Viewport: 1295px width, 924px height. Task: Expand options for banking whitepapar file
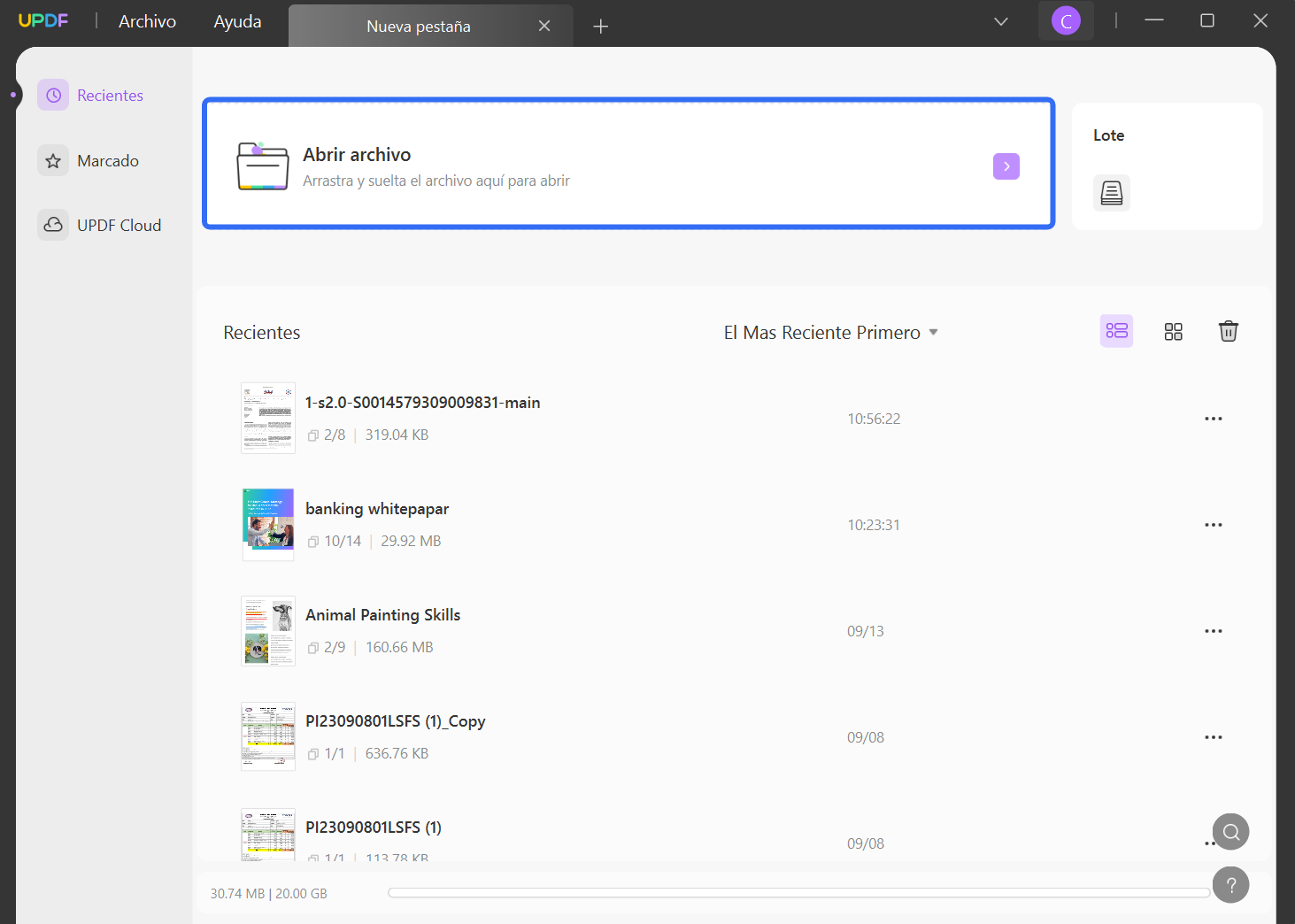[1214, 524]
